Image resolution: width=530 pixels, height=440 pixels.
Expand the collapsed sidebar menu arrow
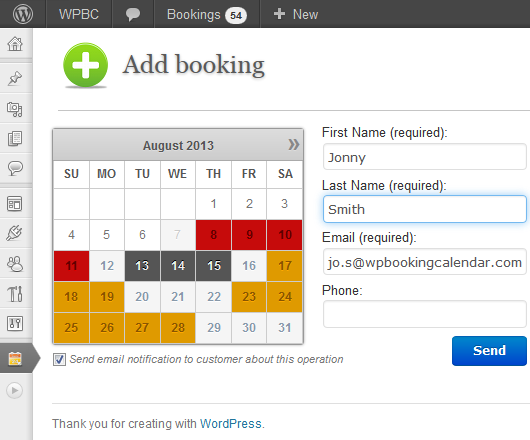pos(15,390)
